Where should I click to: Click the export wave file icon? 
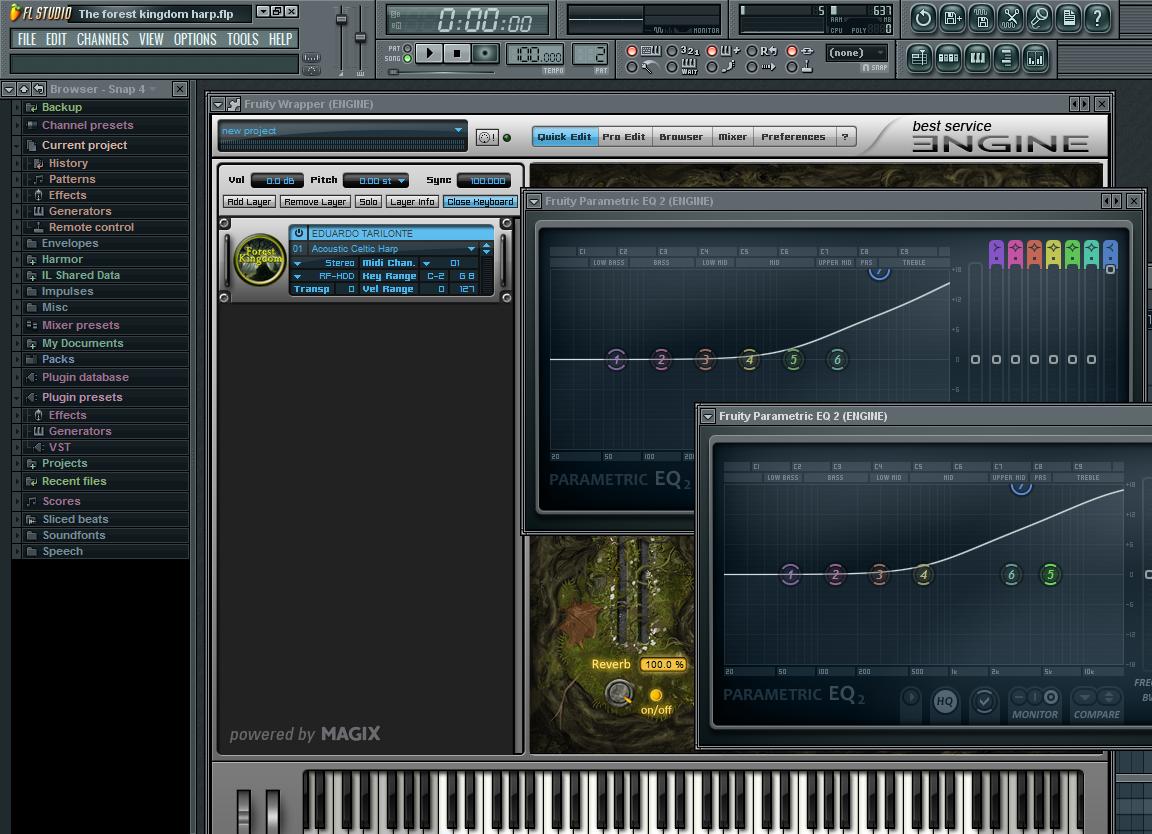(x=981, y=18)
